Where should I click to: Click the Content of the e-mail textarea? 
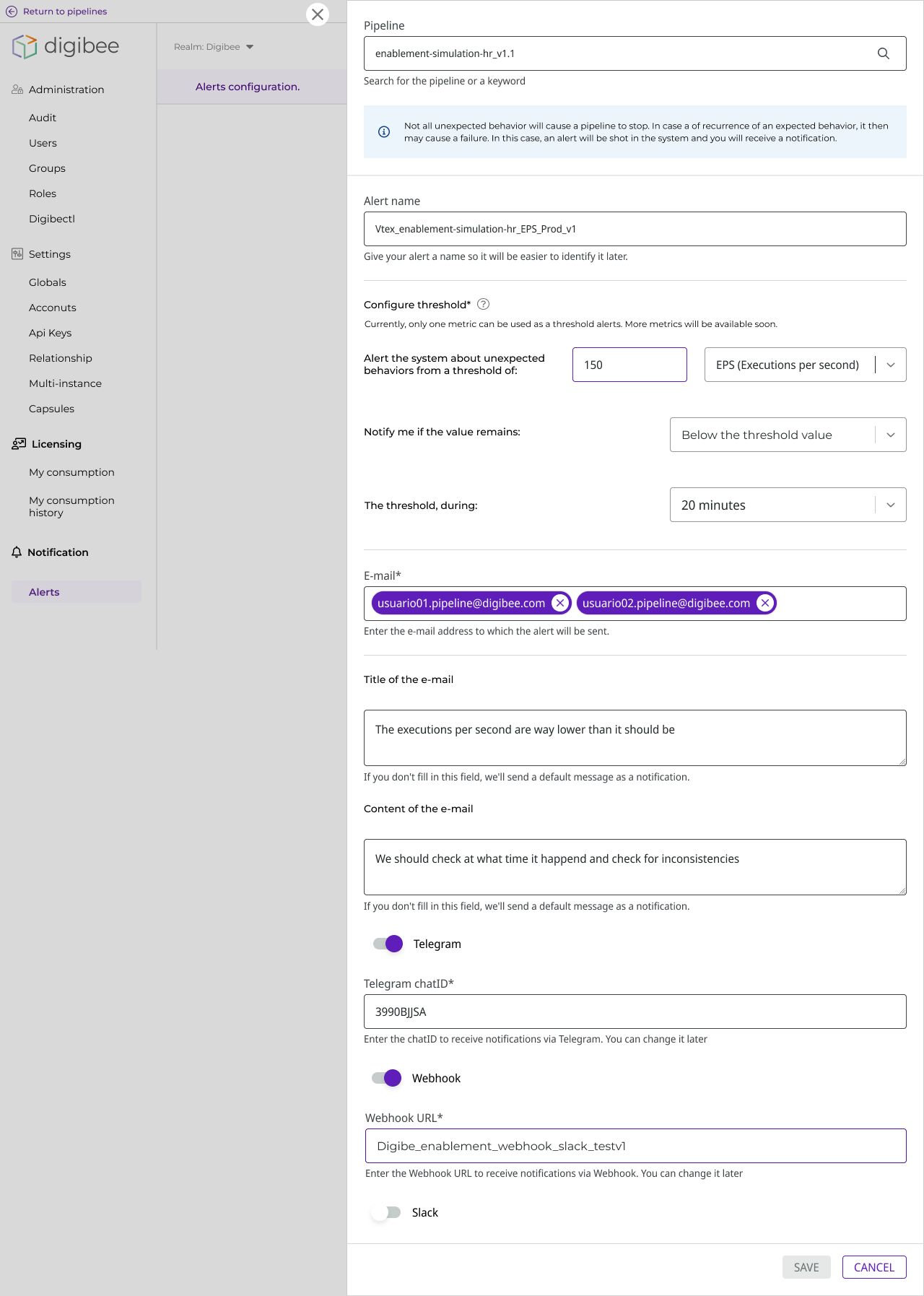(x=635, y=867)
